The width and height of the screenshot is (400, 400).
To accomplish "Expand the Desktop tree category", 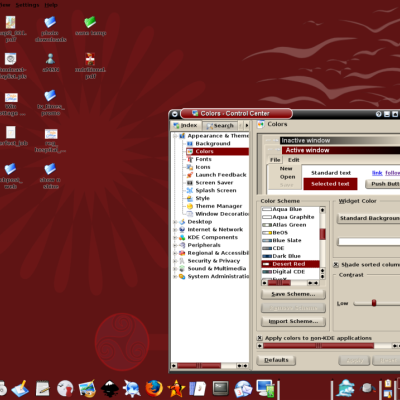I will [x=175, y=222].
